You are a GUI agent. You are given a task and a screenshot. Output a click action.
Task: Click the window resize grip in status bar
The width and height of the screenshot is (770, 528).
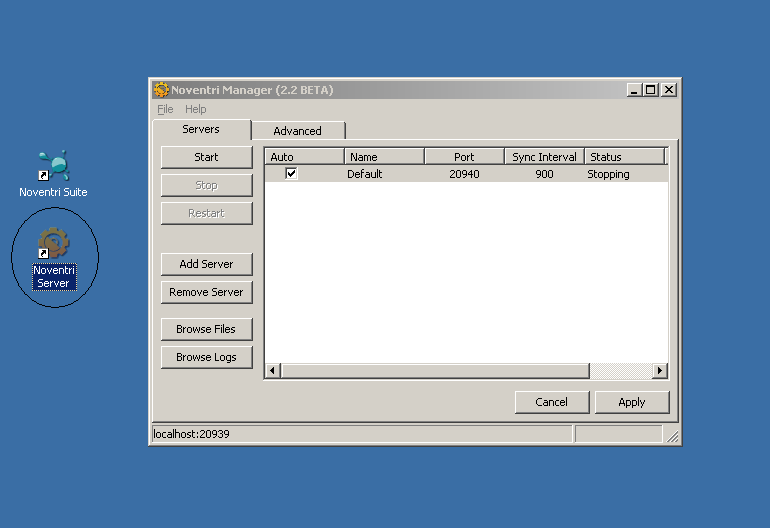[x=672, y=436]
